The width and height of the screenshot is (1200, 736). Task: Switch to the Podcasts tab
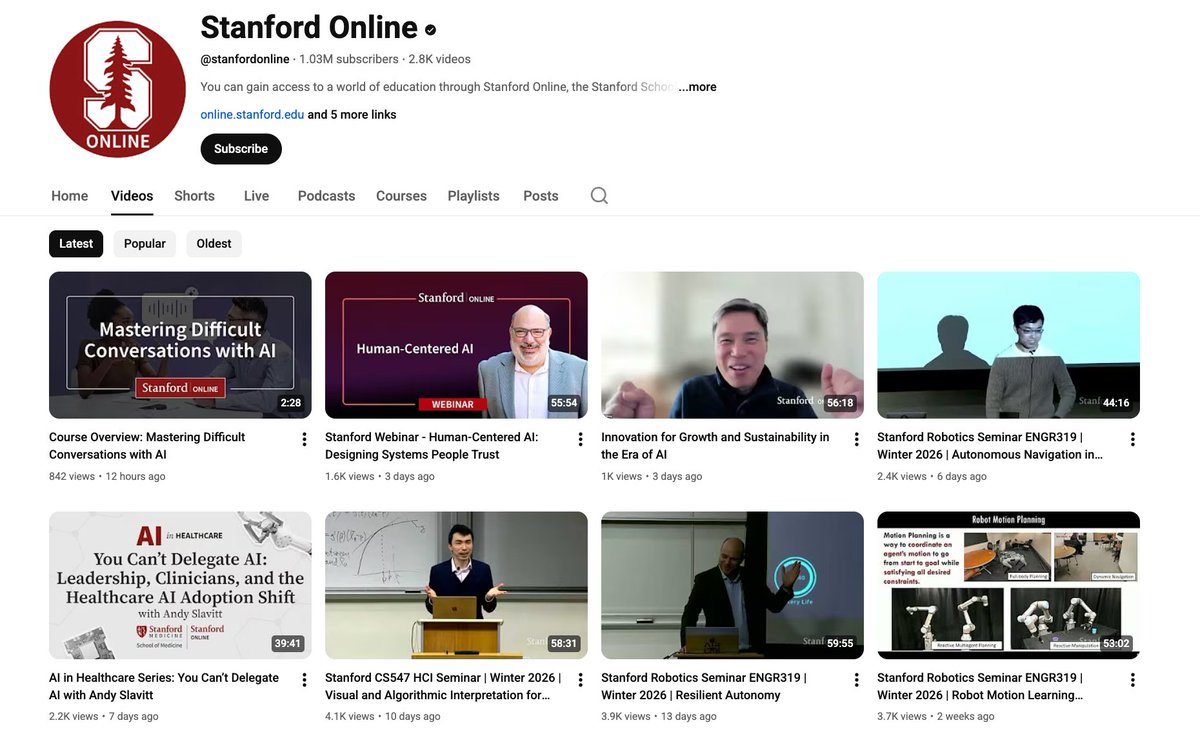coord(326,196)
